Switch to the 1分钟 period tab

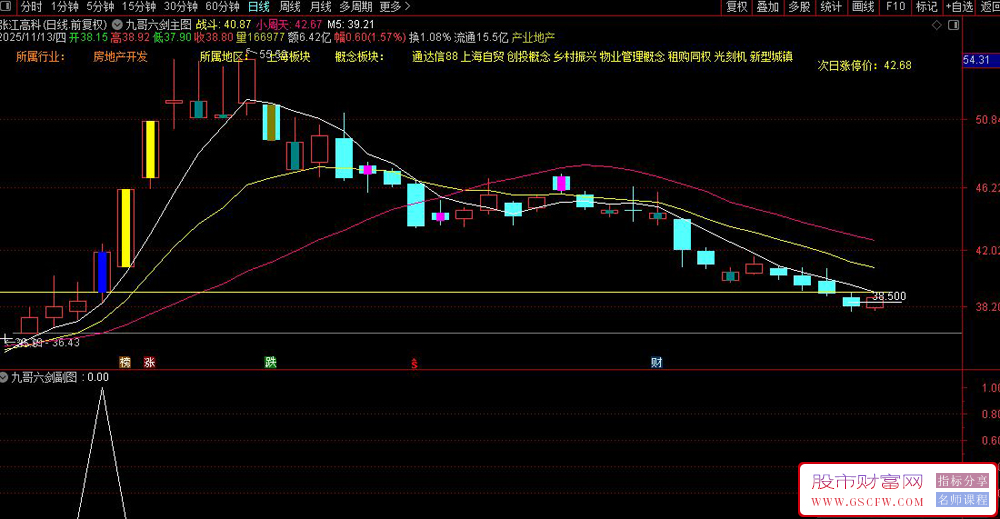coord(64,6)
